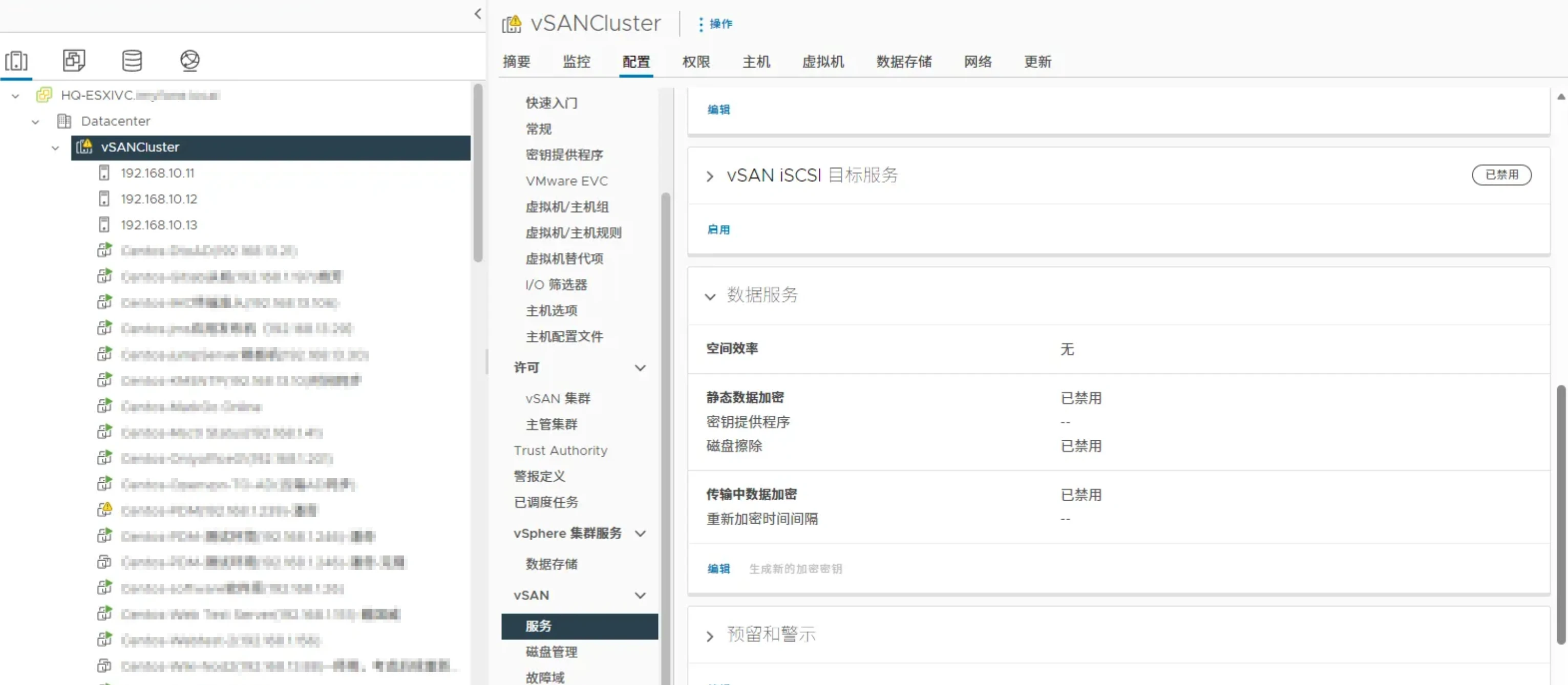The image size is (1568, 685).
Task: Select 快速入门 in the configuration menu
Action: [x=552, y=103]
